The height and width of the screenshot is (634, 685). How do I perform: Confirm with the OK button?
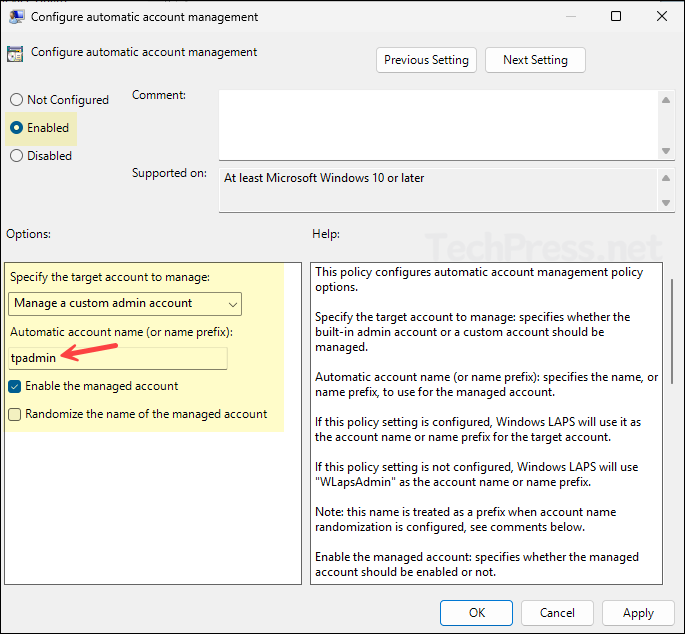[477, 613]
